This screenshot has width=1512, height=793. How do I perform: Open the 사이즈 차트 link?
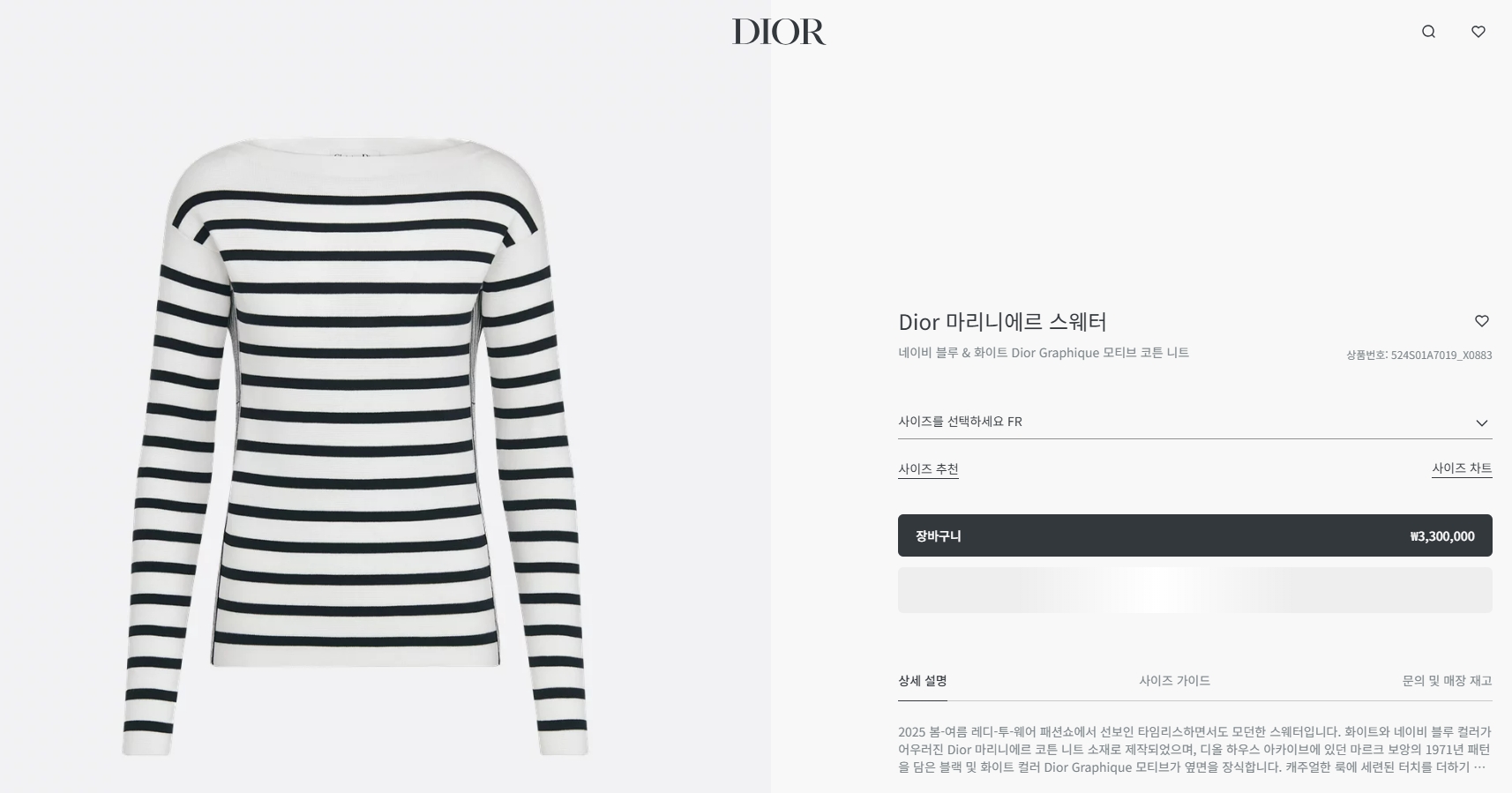(x=1462, y=468)
